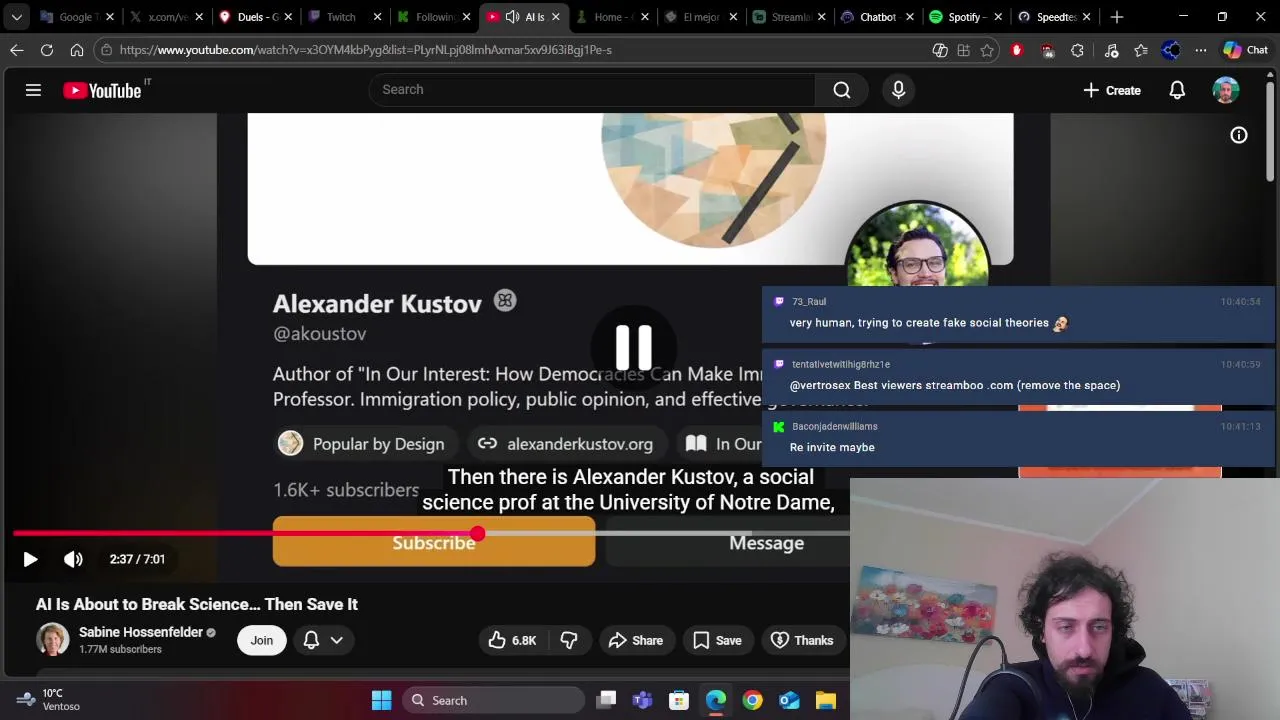Click the Baconjadenwilliams chat message
This screenshot has width=1280, height=720.
click(1017, 438)
